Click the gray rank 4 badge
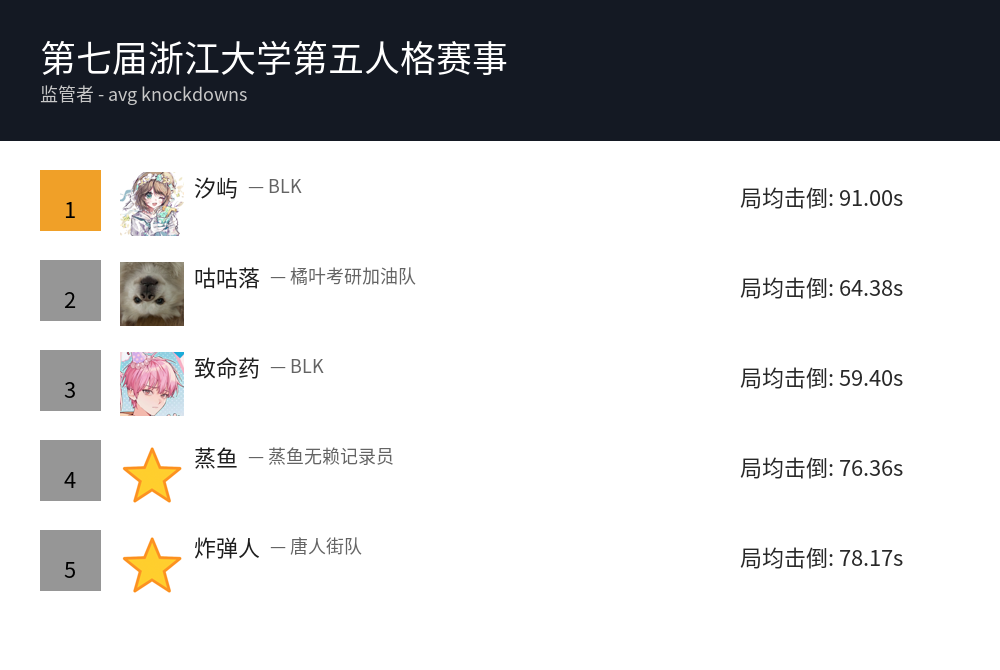The height and width of the screenshot is (670, 1000). (70, 470)
